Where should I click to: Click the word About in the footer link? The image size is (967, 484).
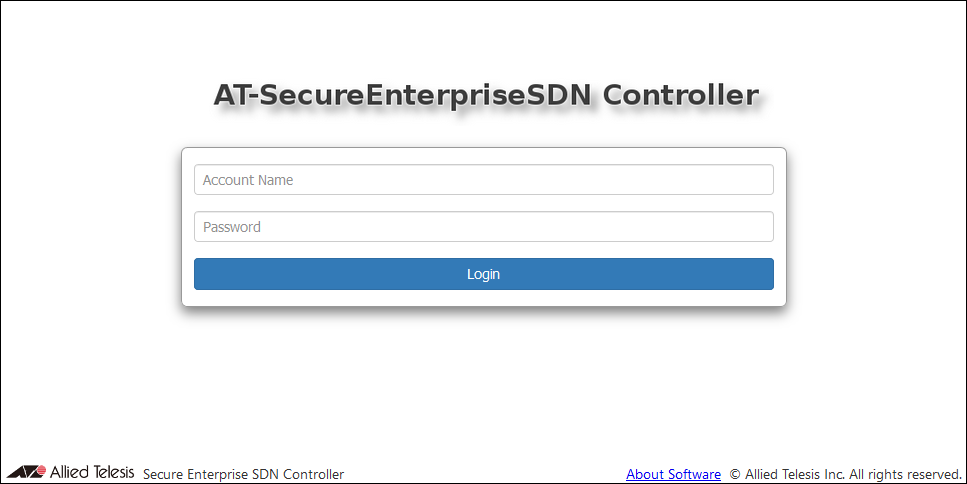[643, 474]
